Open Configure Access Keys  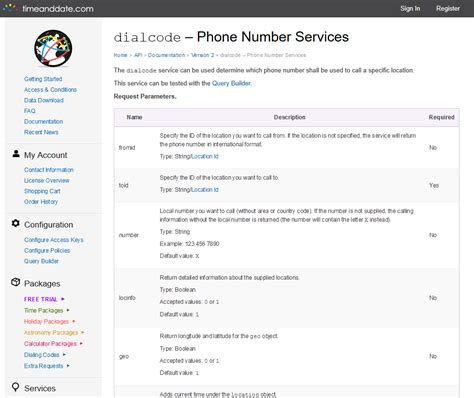54,240
